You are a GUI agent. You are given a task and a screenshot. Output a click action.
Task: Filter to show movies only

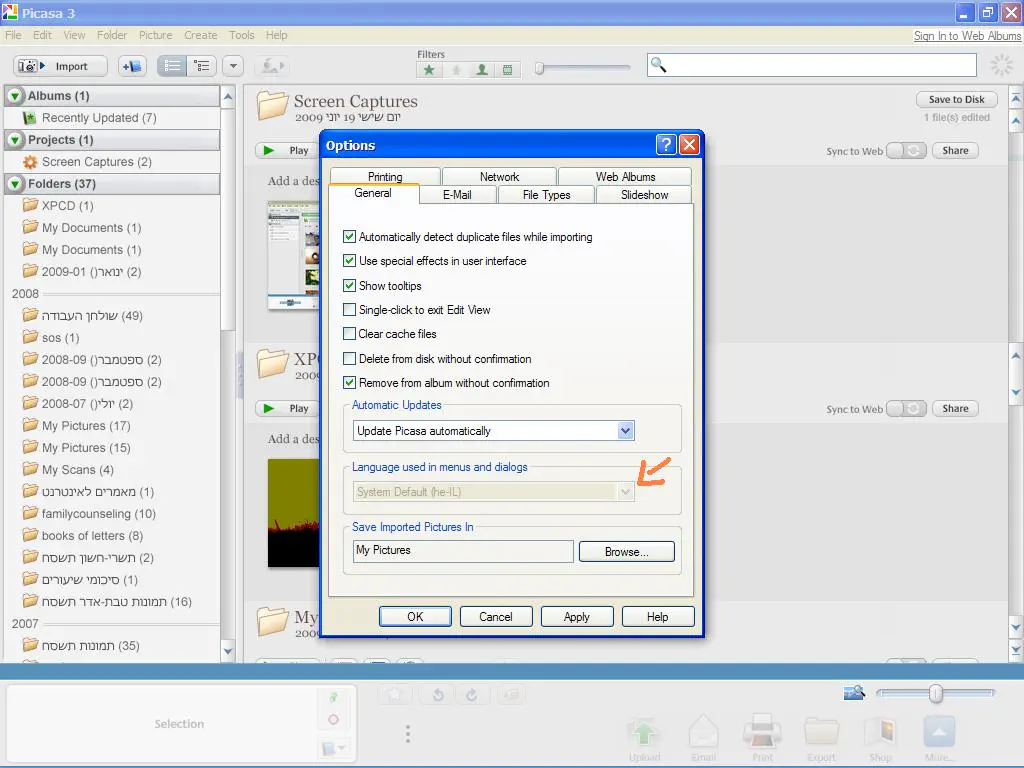tap(508, 70)
